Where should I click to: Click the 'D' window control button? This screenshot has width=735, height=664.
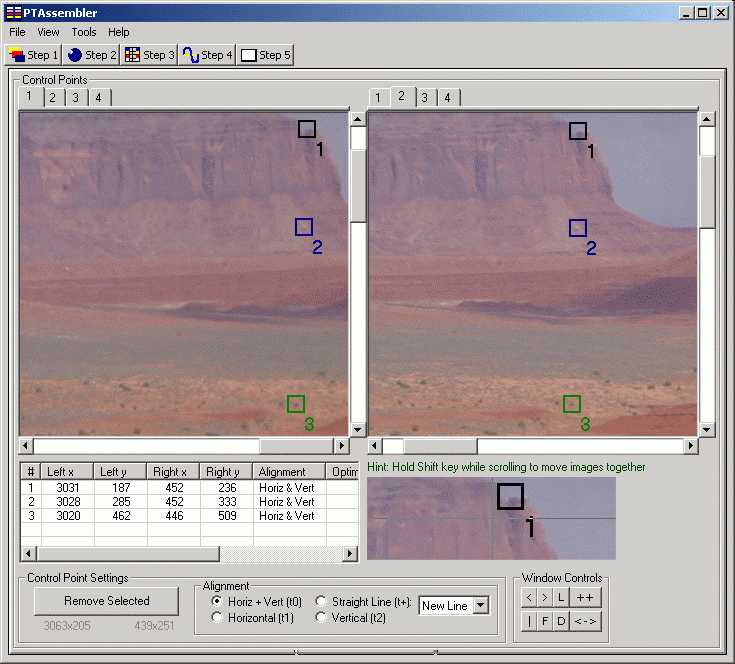coord(561,621)
